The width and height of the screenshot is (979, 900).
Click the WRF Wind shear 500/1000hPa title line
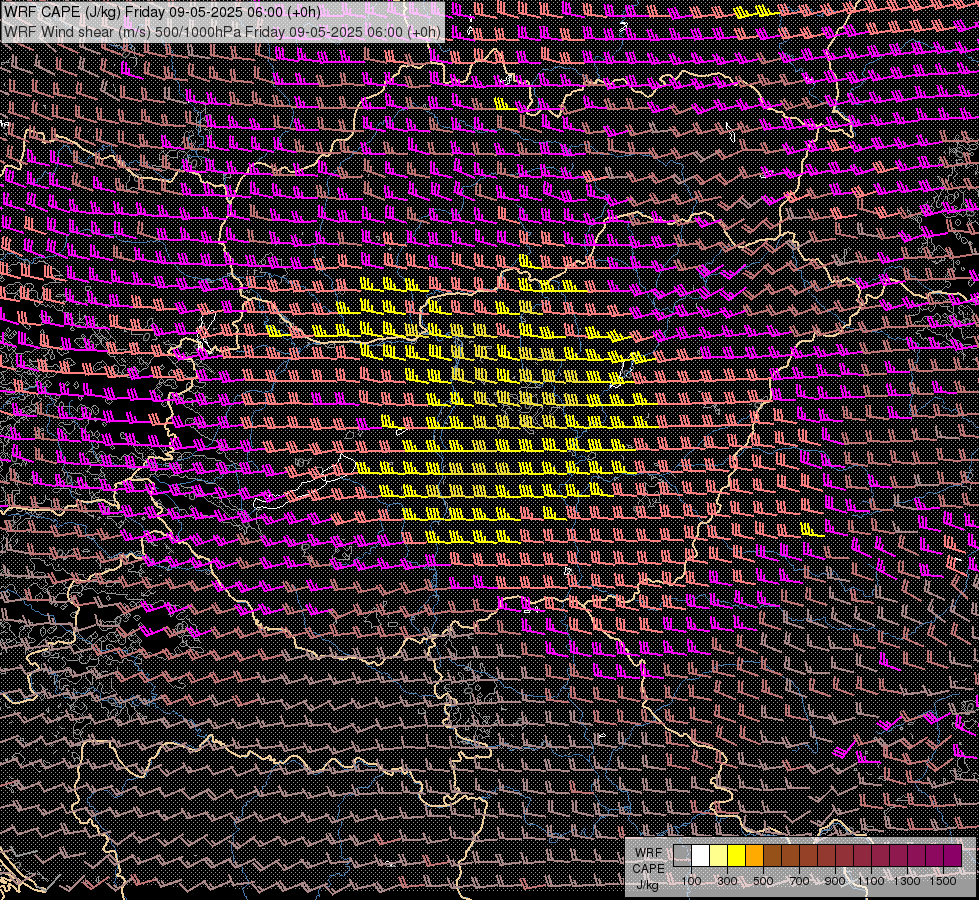222,32
